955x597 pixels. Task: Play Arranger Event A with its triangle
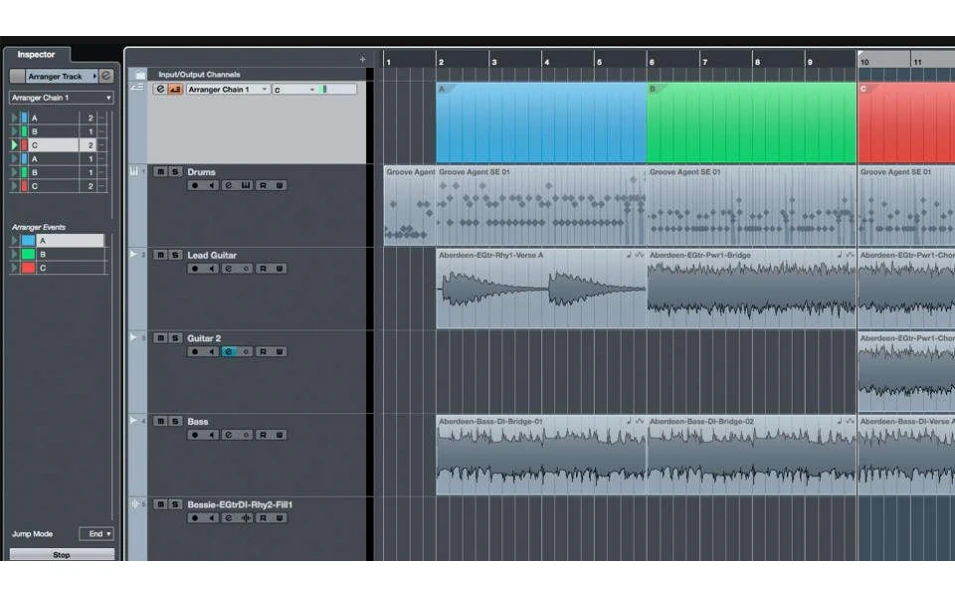point(15,241)
